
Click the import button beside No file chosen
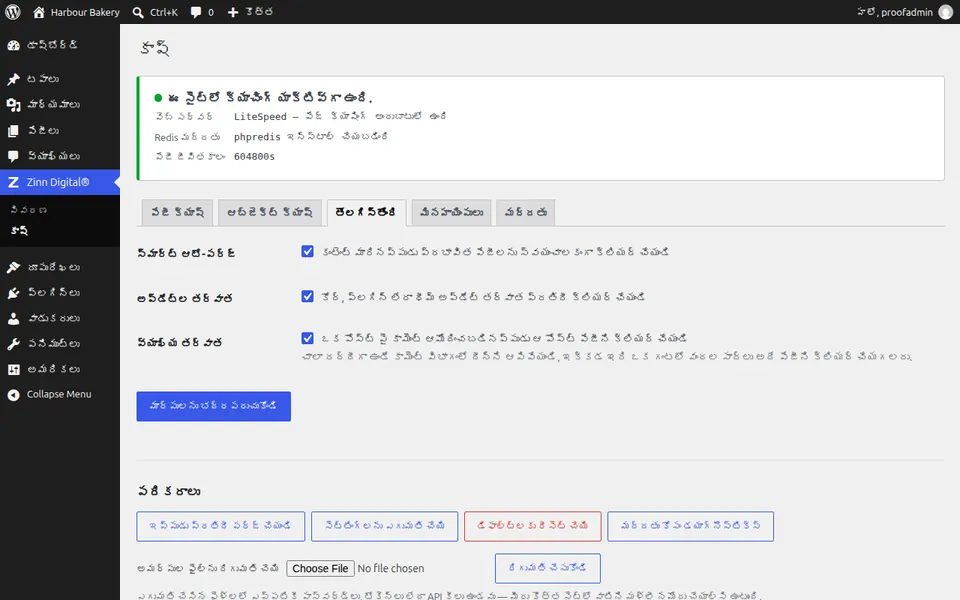point(547,568)
